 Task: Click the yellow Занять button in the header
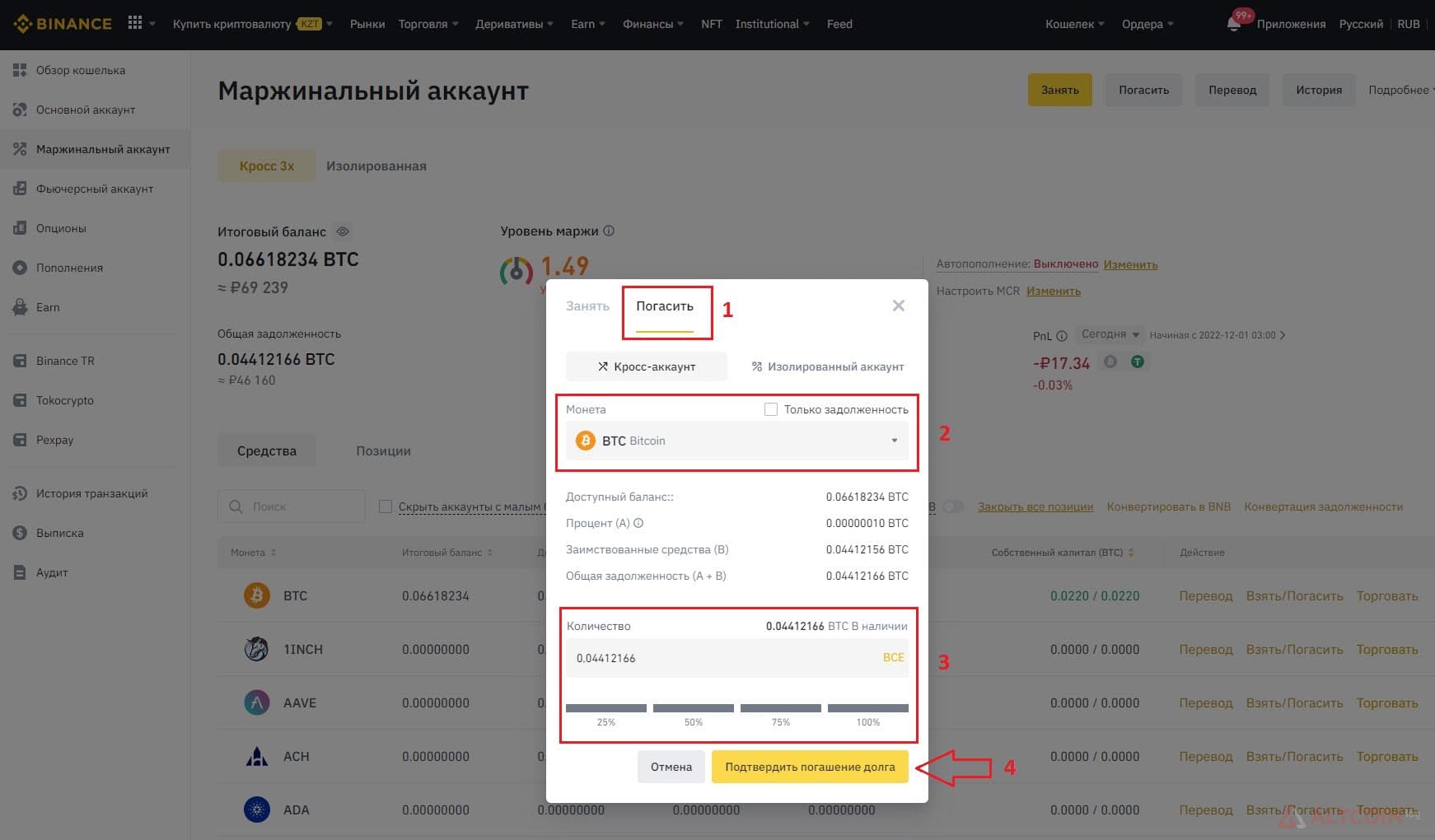pyautogui.click(x=1059, y=90)
